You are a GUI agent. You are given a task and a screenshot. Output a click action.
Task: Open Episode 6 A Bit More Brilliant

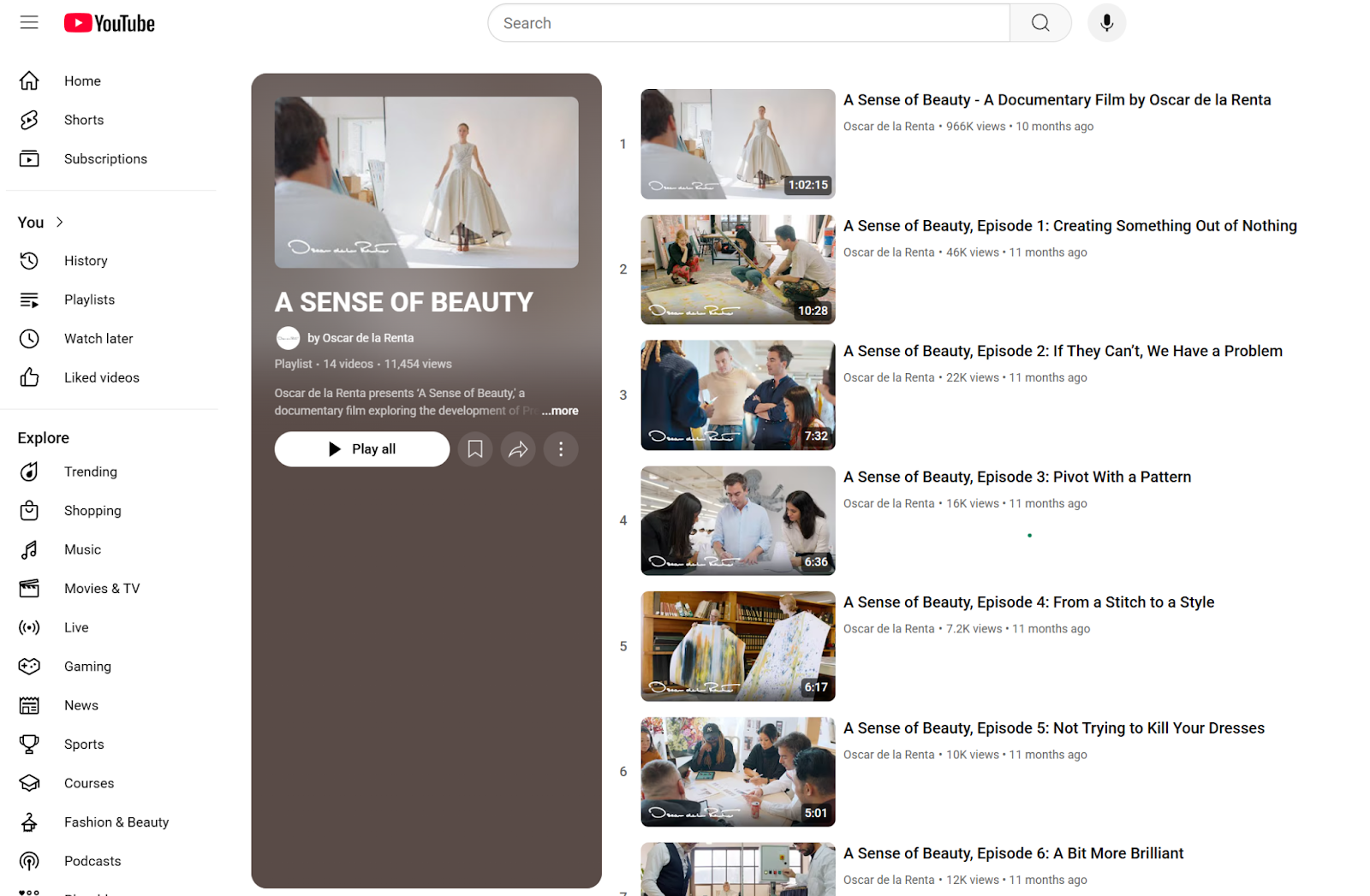(1013, 853)
